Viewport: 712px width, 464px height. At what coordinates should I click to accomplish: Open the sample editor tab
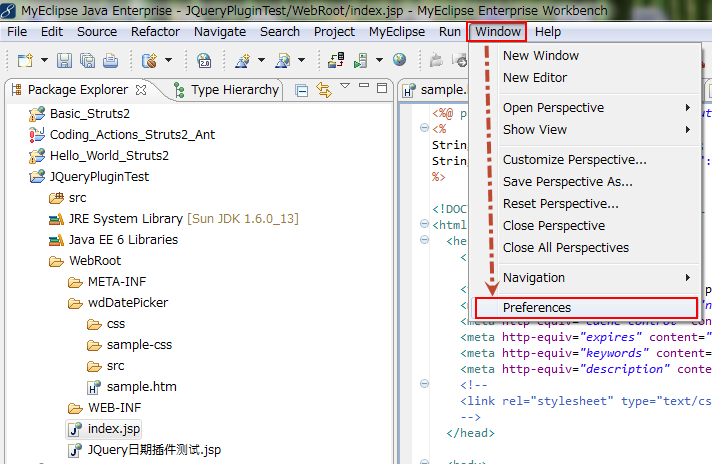[x=435, y=90]
